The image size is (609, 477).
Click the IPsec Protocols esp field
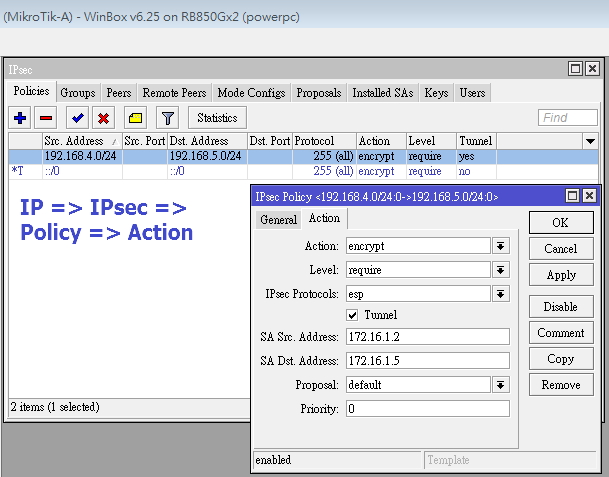pyautogui.click(x=418, y=294)
